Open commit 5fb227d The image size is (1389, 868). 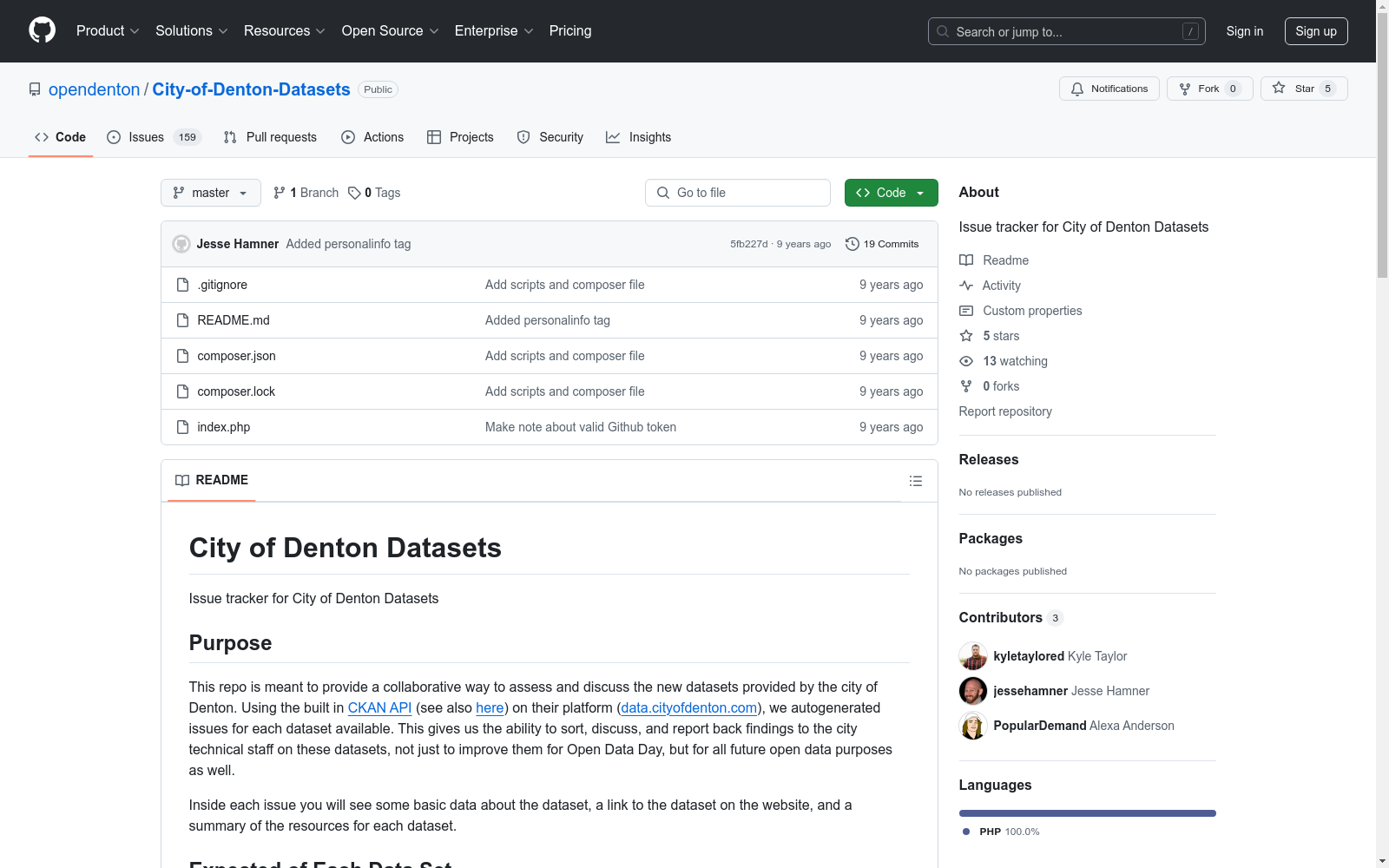(749, 244)
